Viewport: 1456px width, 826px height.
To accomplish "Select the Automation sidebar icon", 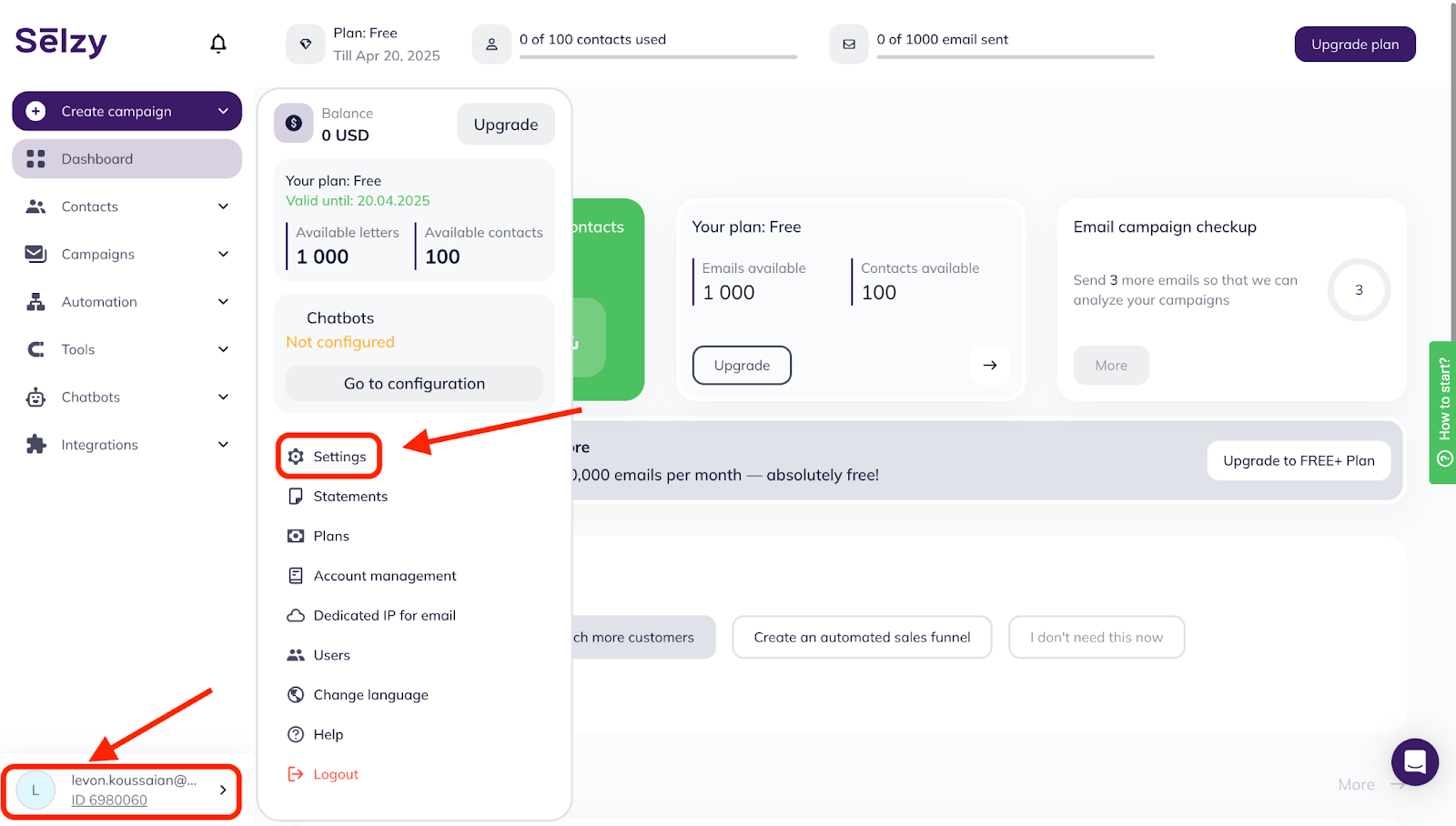I will point(35,301).
